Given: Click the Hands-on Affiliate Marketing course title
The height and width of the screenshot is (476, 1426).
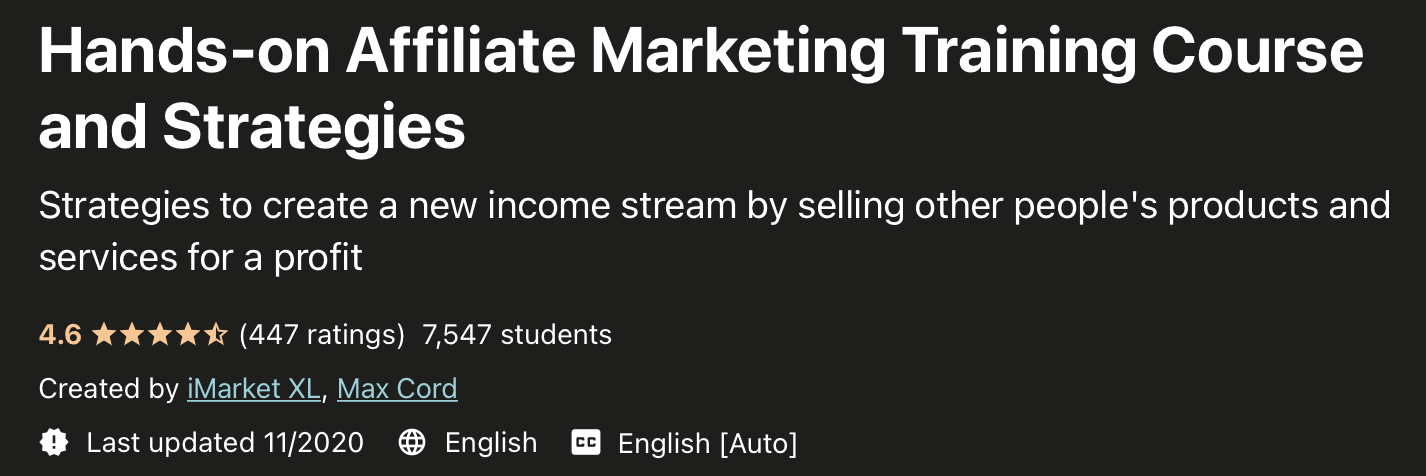Looking at the screenshot, I should click(700, 54).
